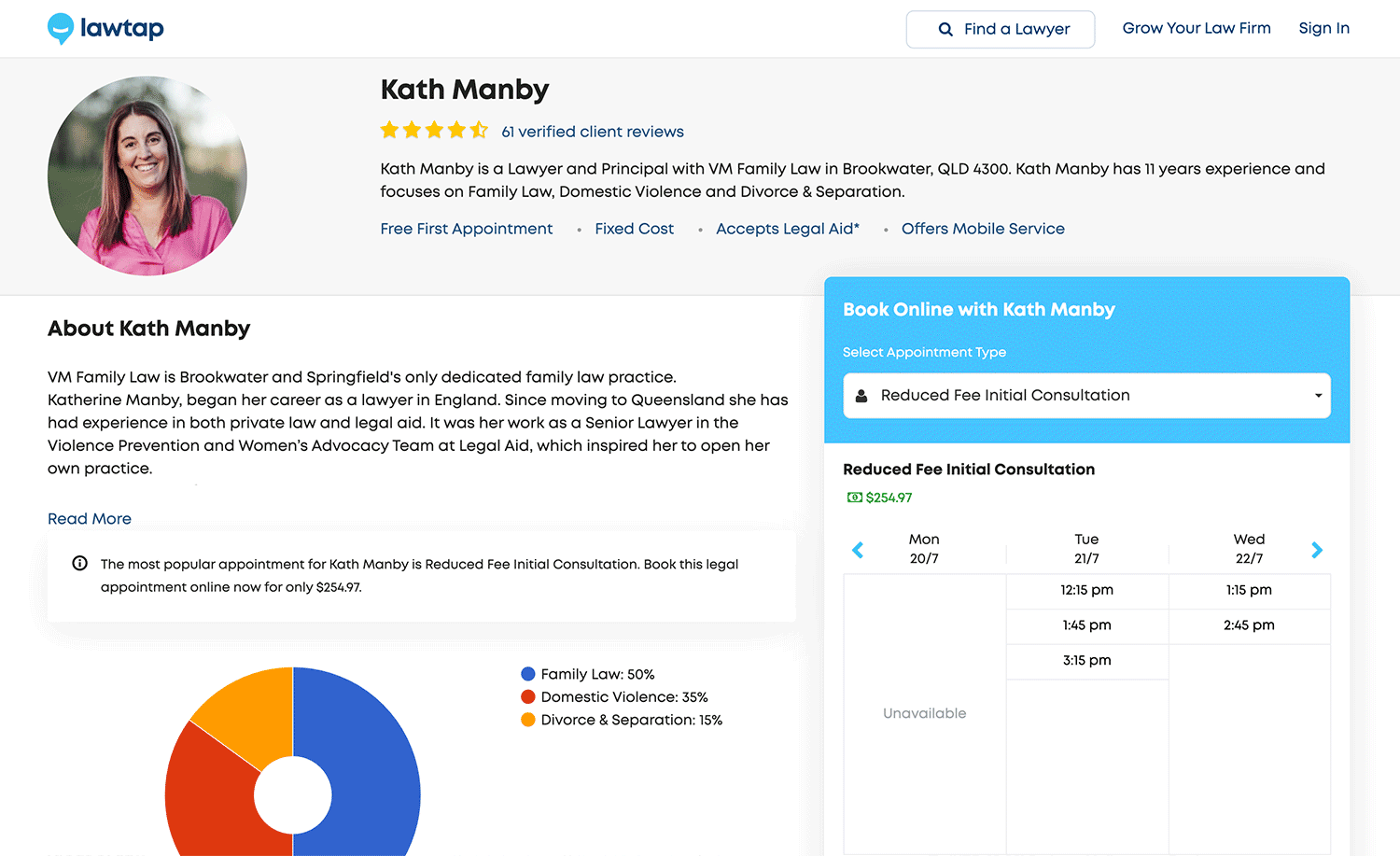Expand the bio with Read More
Image resolution: width=1400 pixels, height=856 pixels.
[x=90, y=519]
